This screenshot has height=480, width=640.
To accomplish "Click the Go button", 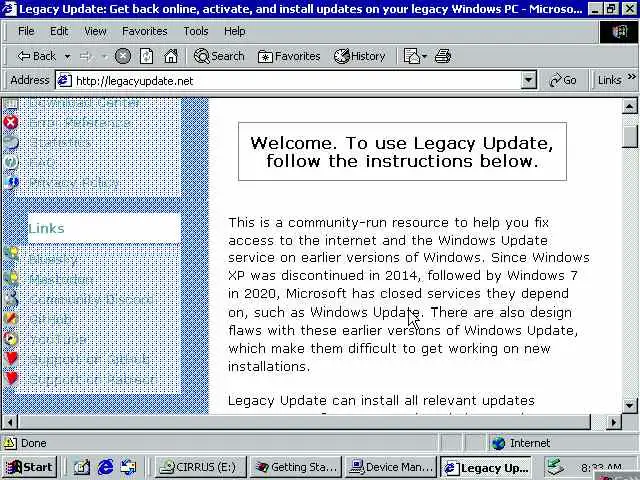I will (x=563, y=80).
